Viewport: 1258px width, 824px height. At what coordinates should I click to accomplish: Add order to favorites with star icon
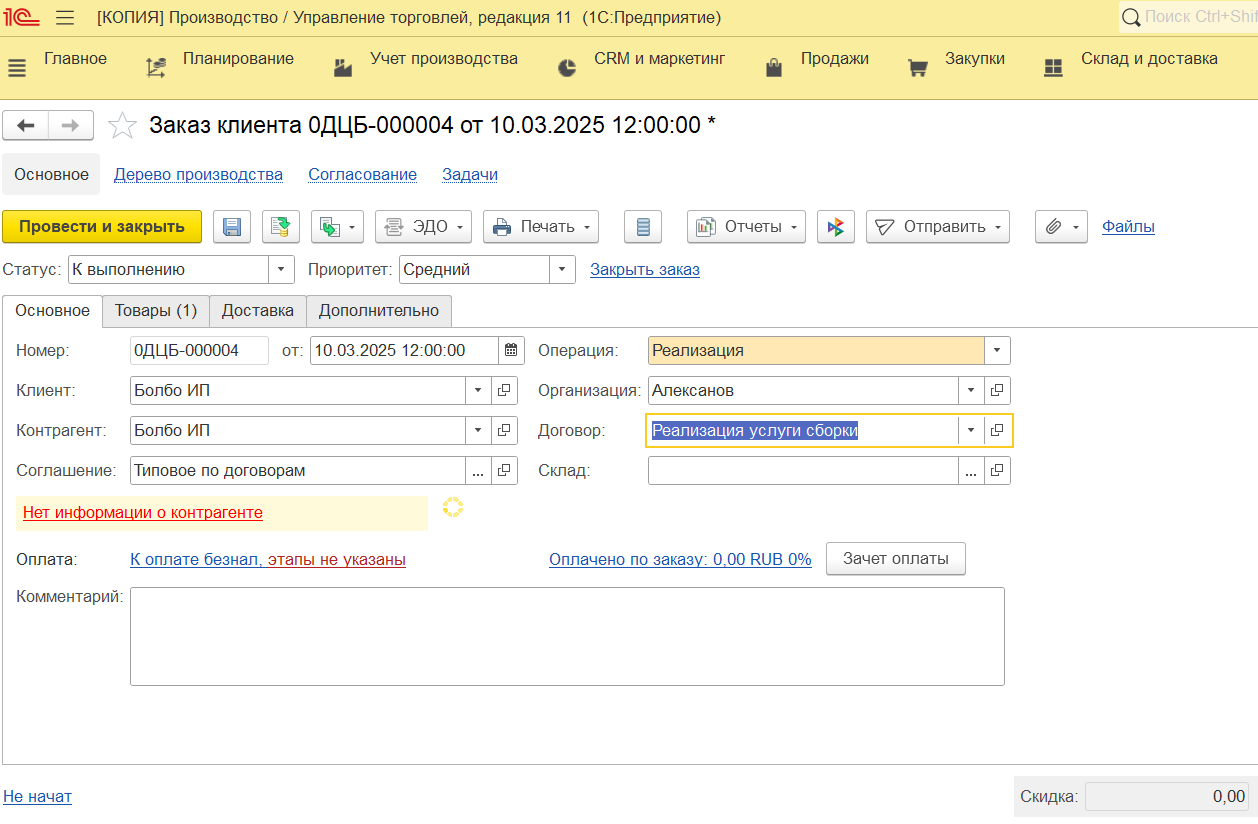pyautogui.click(x=122, y=125)
